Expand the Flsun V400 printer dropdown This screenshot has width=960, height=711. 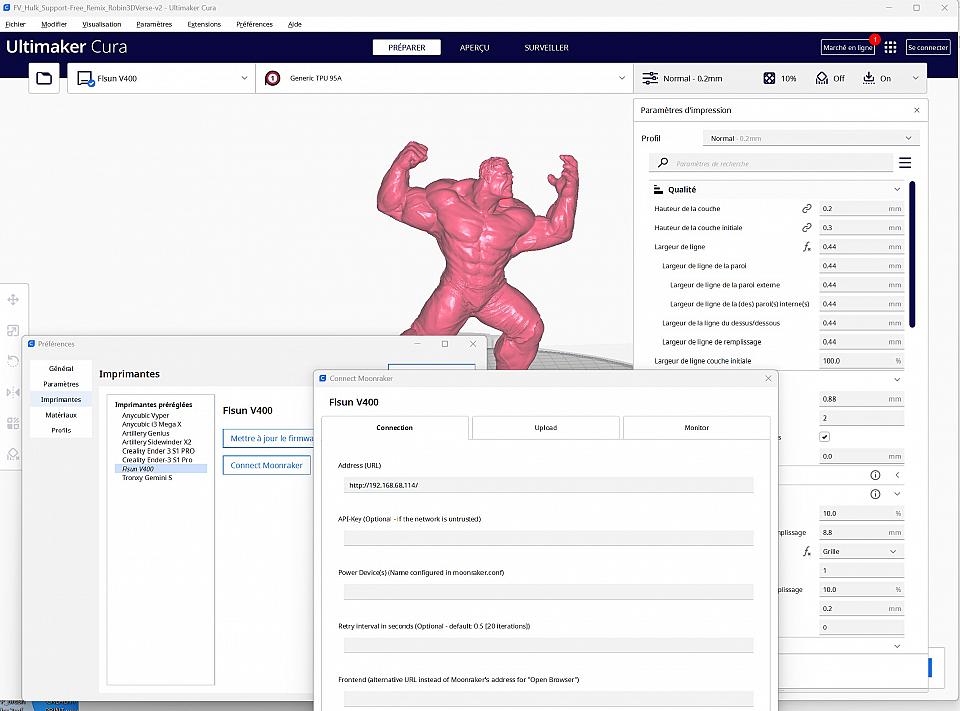pyautogui.click(x=244, y=78)
